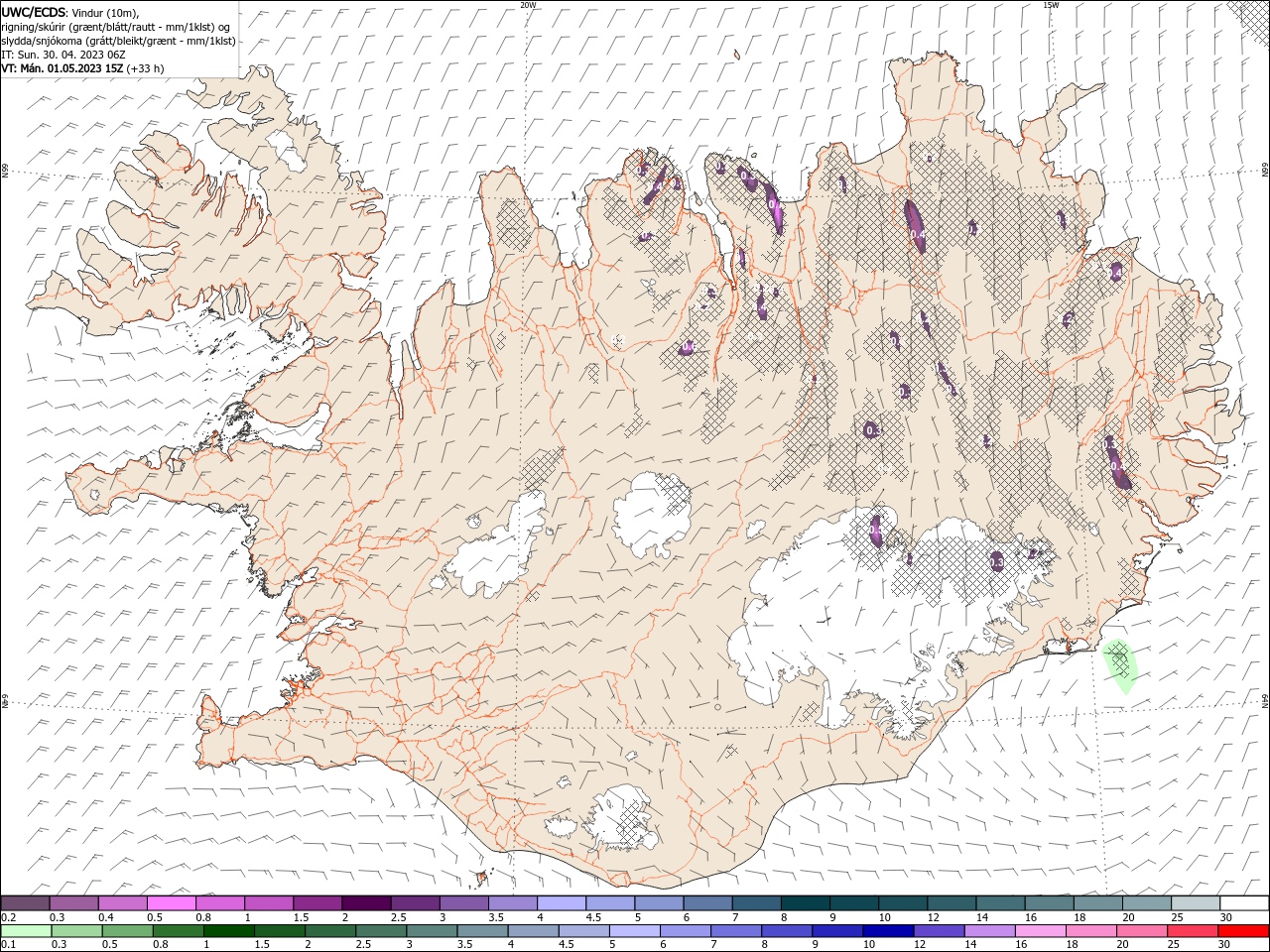Select the upper legend row swatch labeled 18
Viewport: 1270px width, 952px height.
[x=1097, y=903]
